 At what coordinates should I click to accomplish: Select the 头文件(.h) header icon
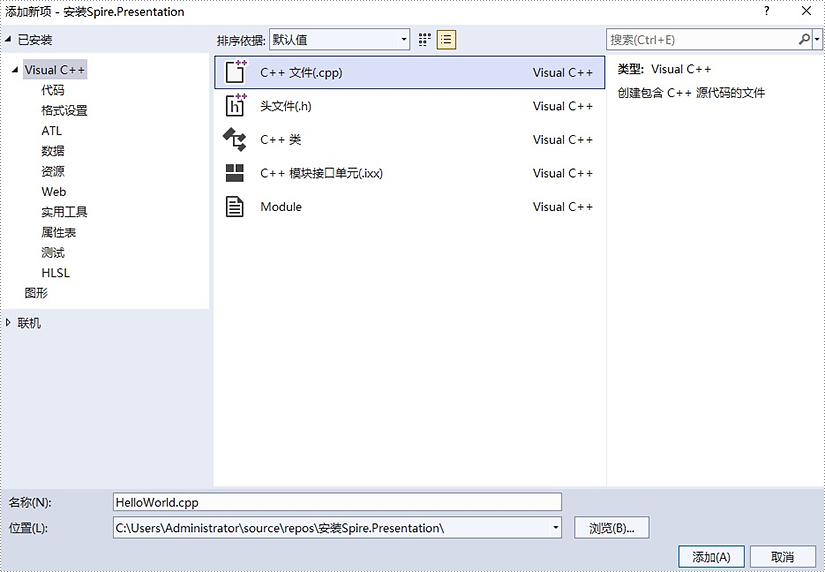(235, 105)
